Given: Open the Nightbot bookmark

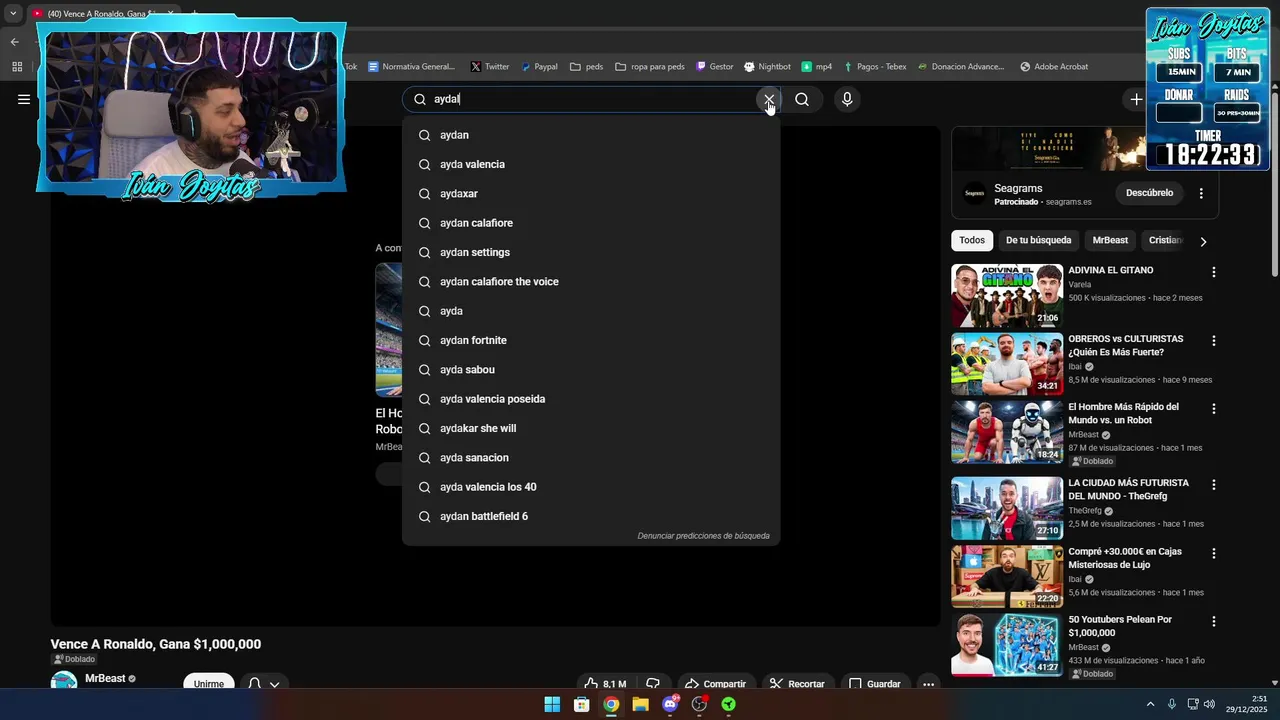Looking at the screenshot, I should [x=768, y=67].
